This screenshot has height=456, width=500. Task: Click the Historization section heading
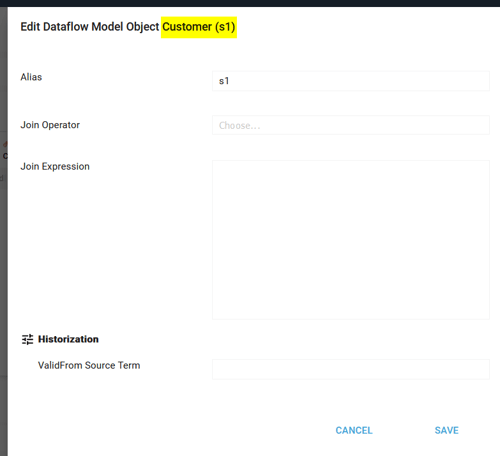68,339
